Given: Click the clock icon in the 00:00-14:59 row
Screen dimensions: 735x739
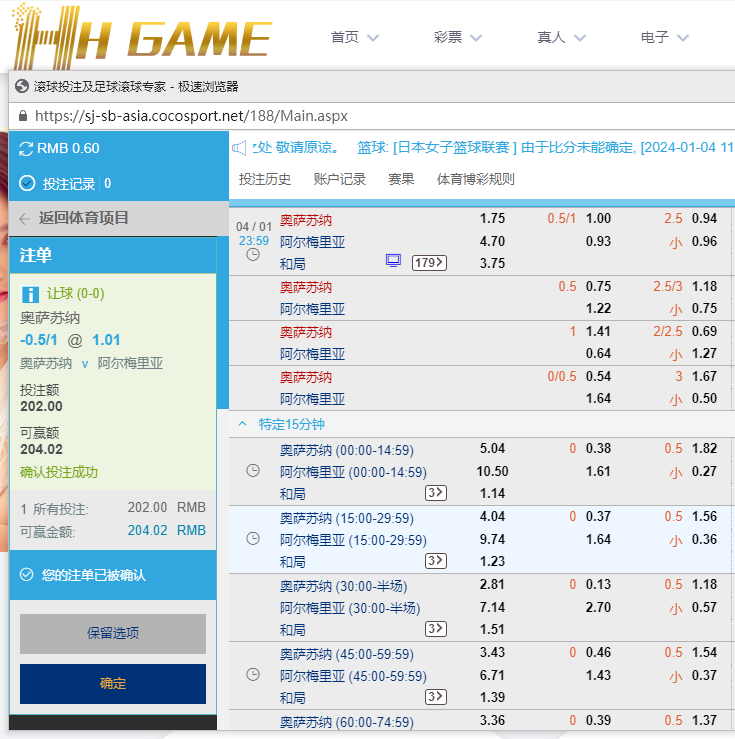Looking at the screenshot, I should click(x=253, y=471).
